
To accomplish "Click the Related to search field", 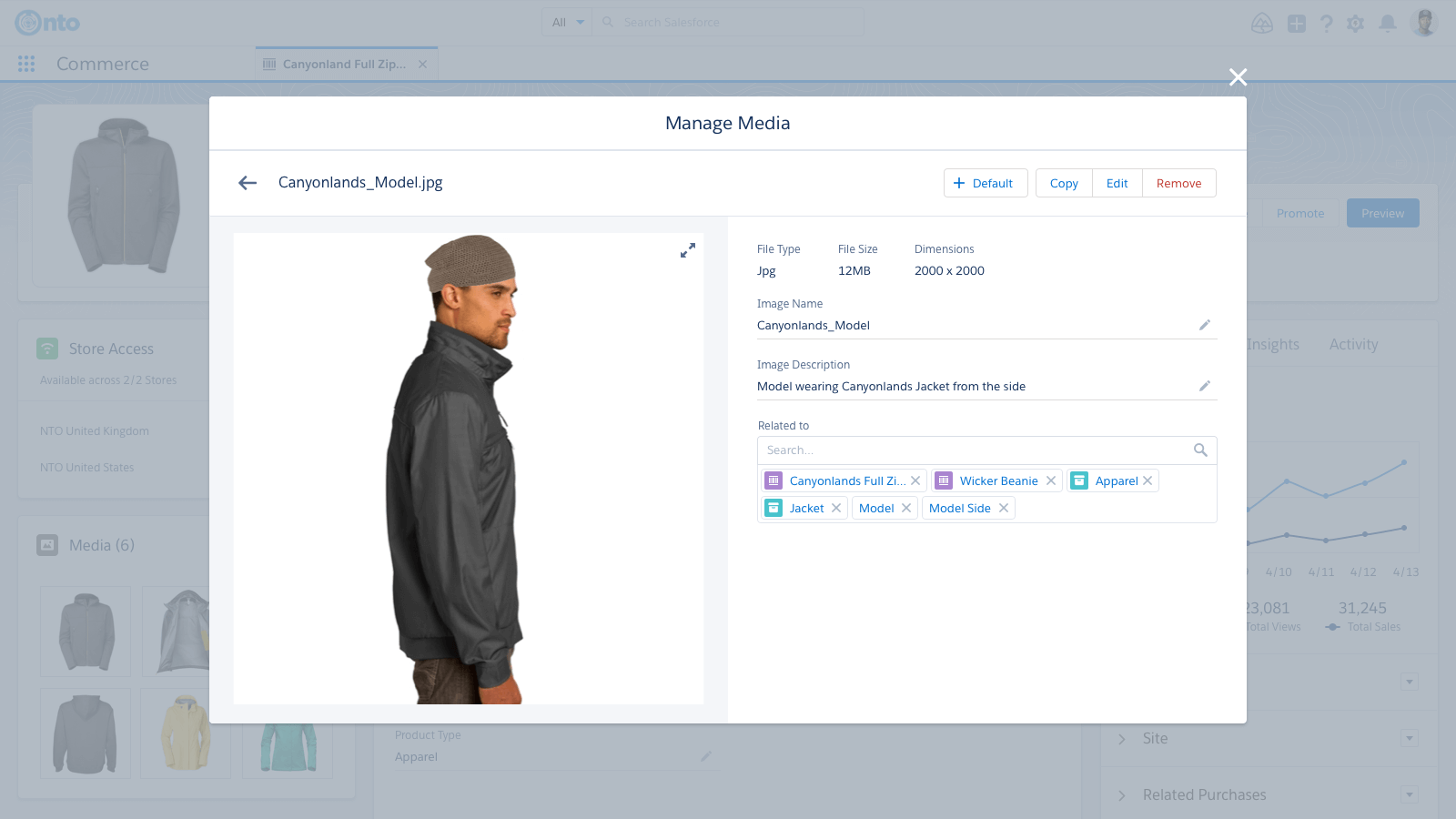I will tap(974, 450).
